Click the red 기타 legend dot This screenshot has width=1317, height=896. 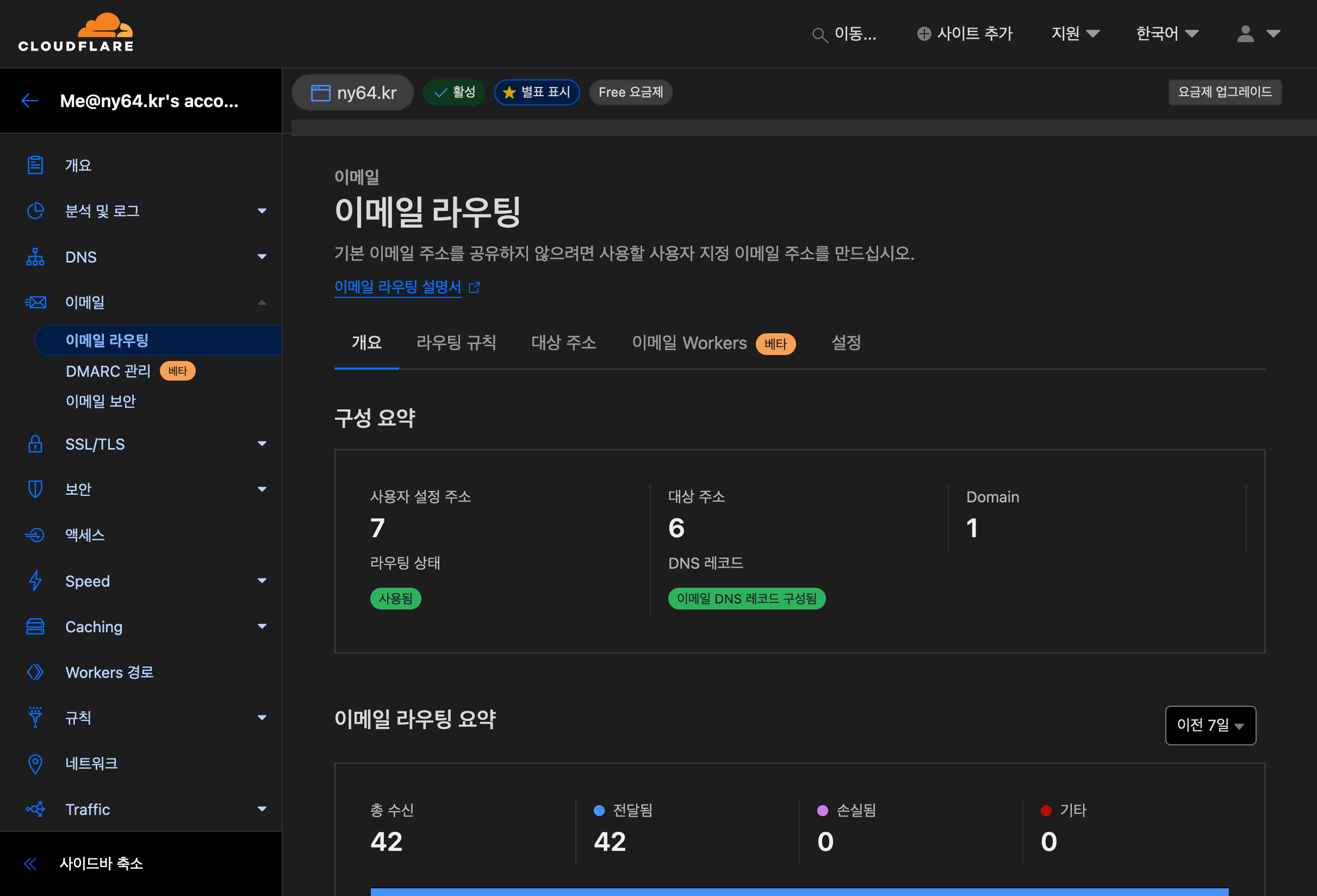(1046, 811)
